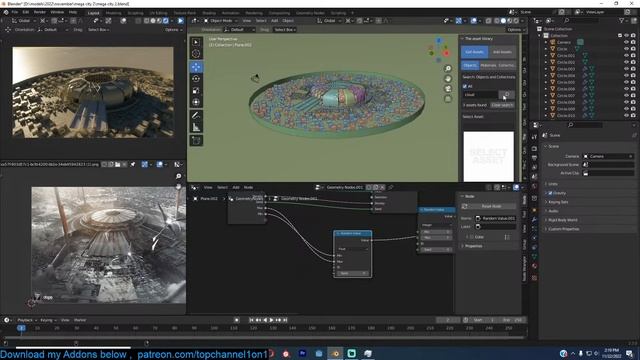This screenshot has height=360, width=640.
Task: Open the Global transform orientation dropdown in the center viewport
Action: (329, 20)
